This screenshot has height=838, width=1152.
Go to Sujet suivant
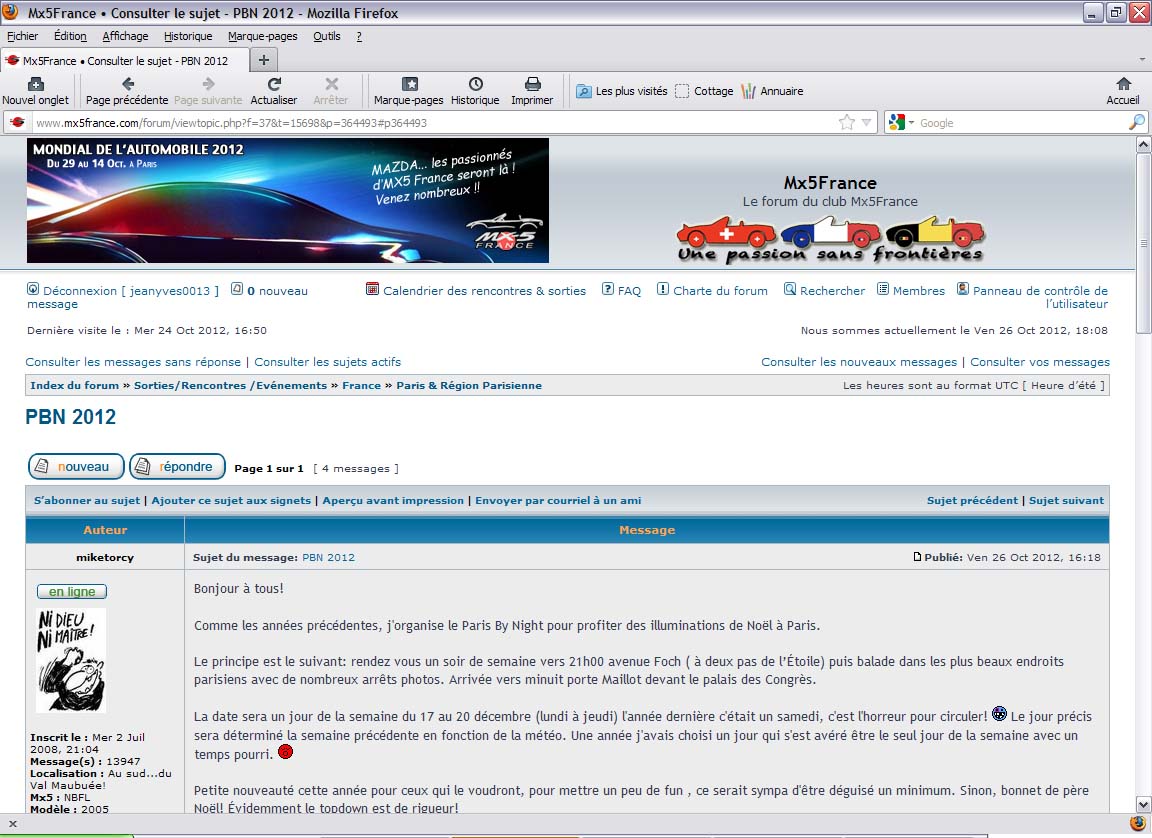[1066, 501]
